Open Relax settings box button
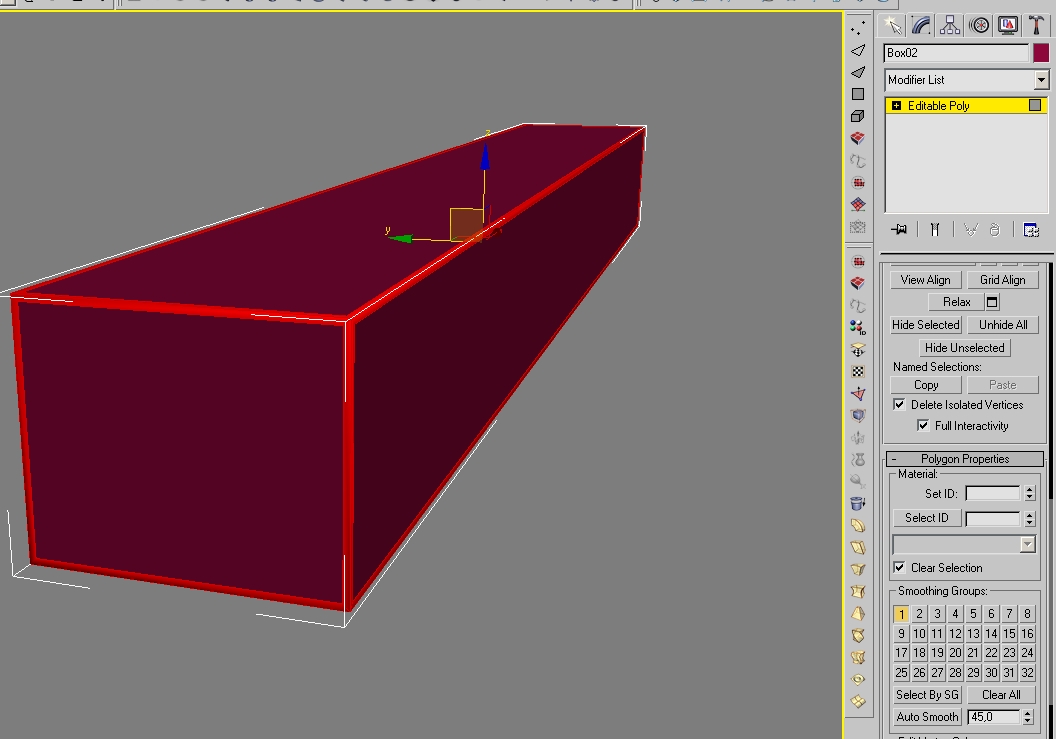The height and width of the screenshot is (739, 1056). (x=992, y=302)
